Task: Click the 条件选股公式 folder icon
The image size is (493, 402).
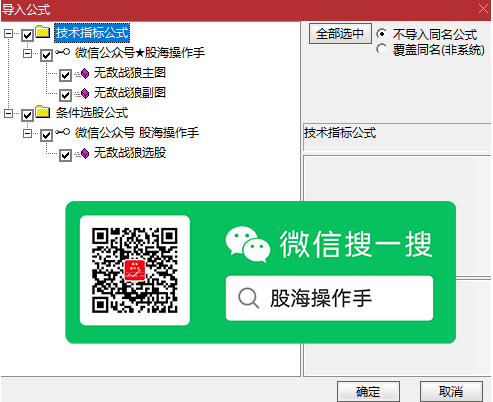Action: [43, 112]
